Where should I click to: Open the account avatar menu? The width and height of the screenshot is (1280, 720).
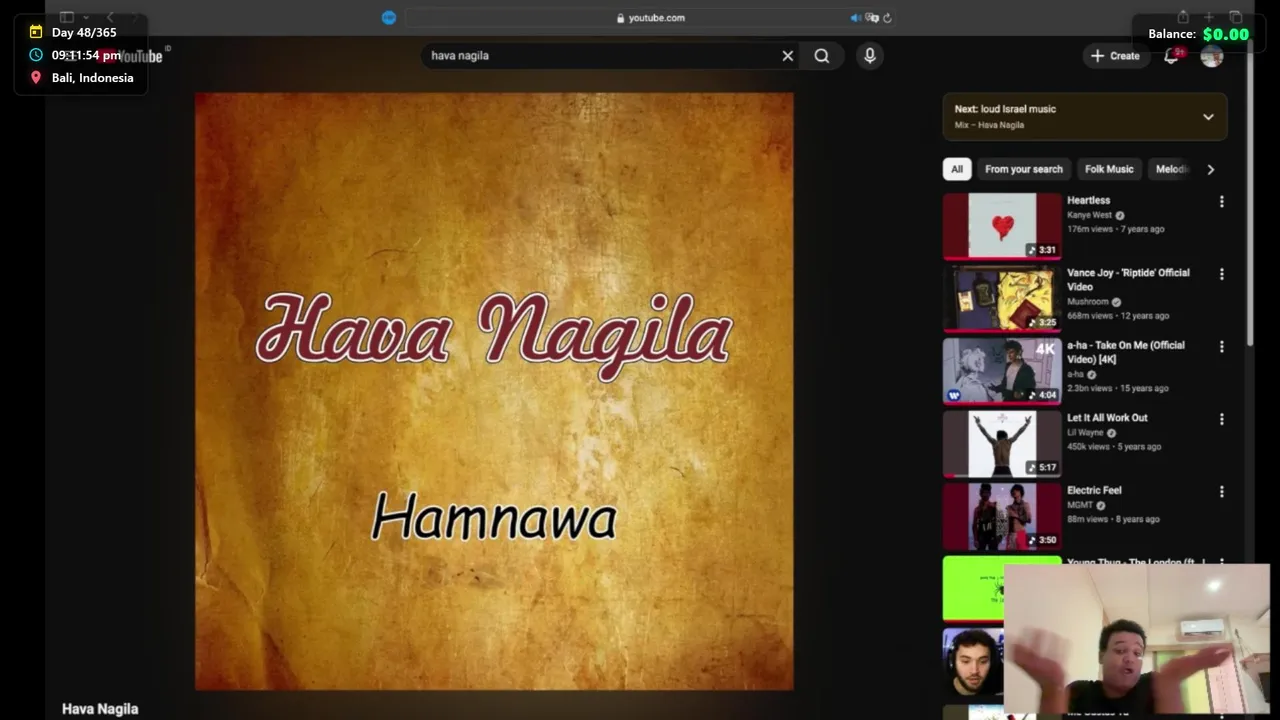pos(1212,56)
